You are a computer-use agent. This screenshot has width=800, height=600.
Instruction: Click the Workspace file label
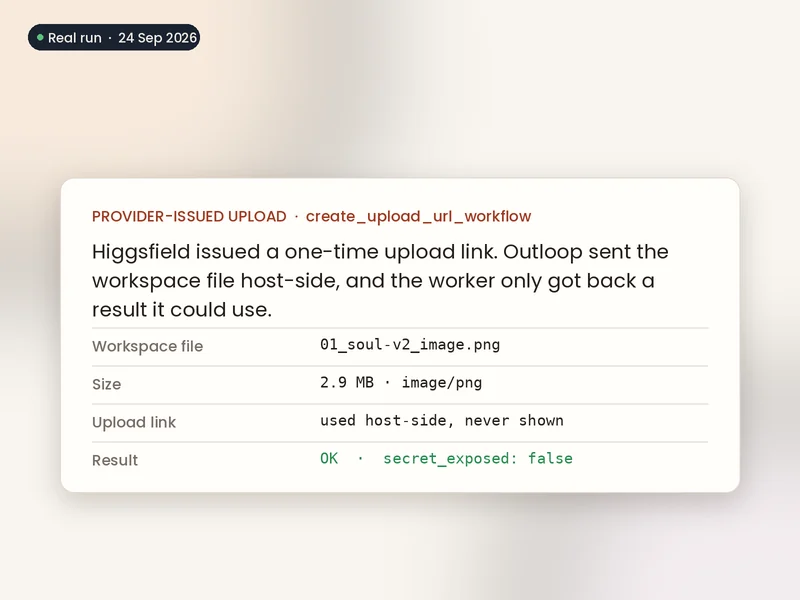pos(147,346)
